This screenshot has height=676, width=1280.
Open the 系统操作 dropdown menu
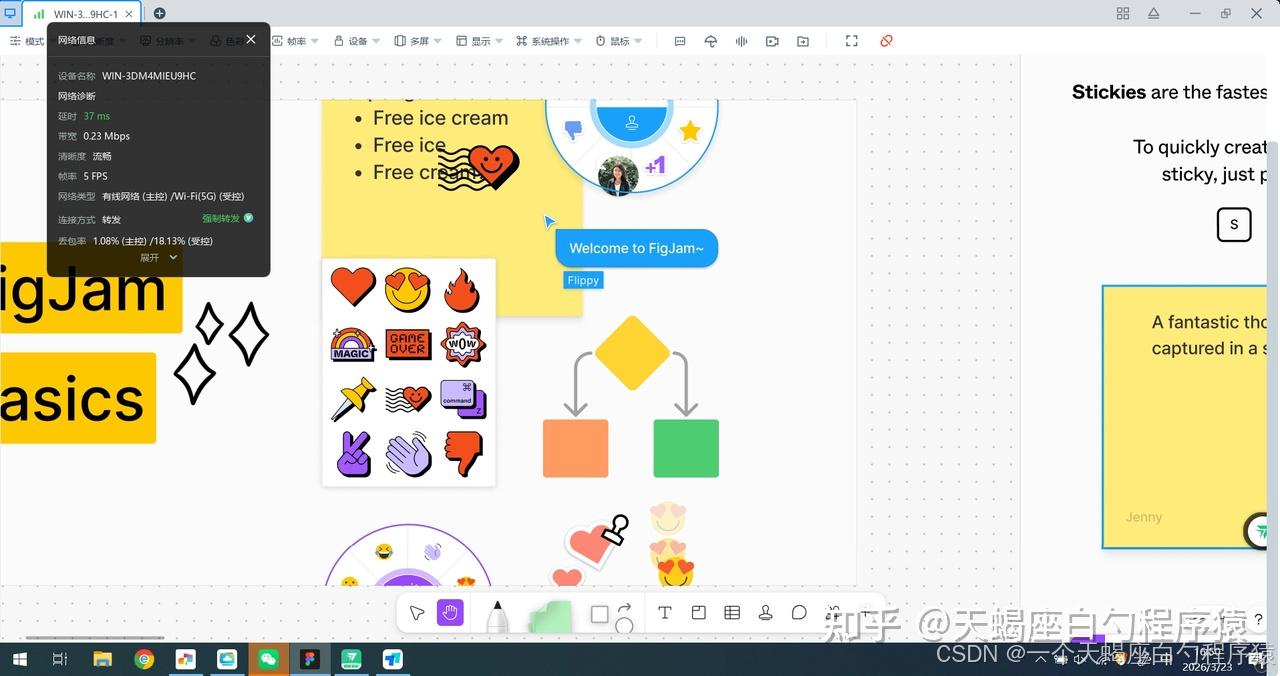coord(549,41)
